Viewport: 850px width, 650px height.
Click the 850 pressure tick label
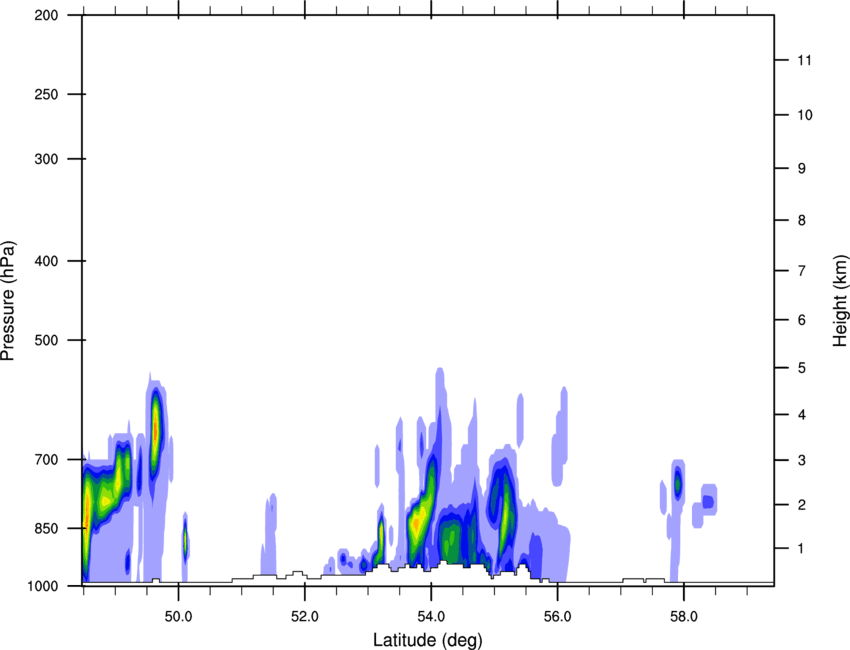[44, 528]
